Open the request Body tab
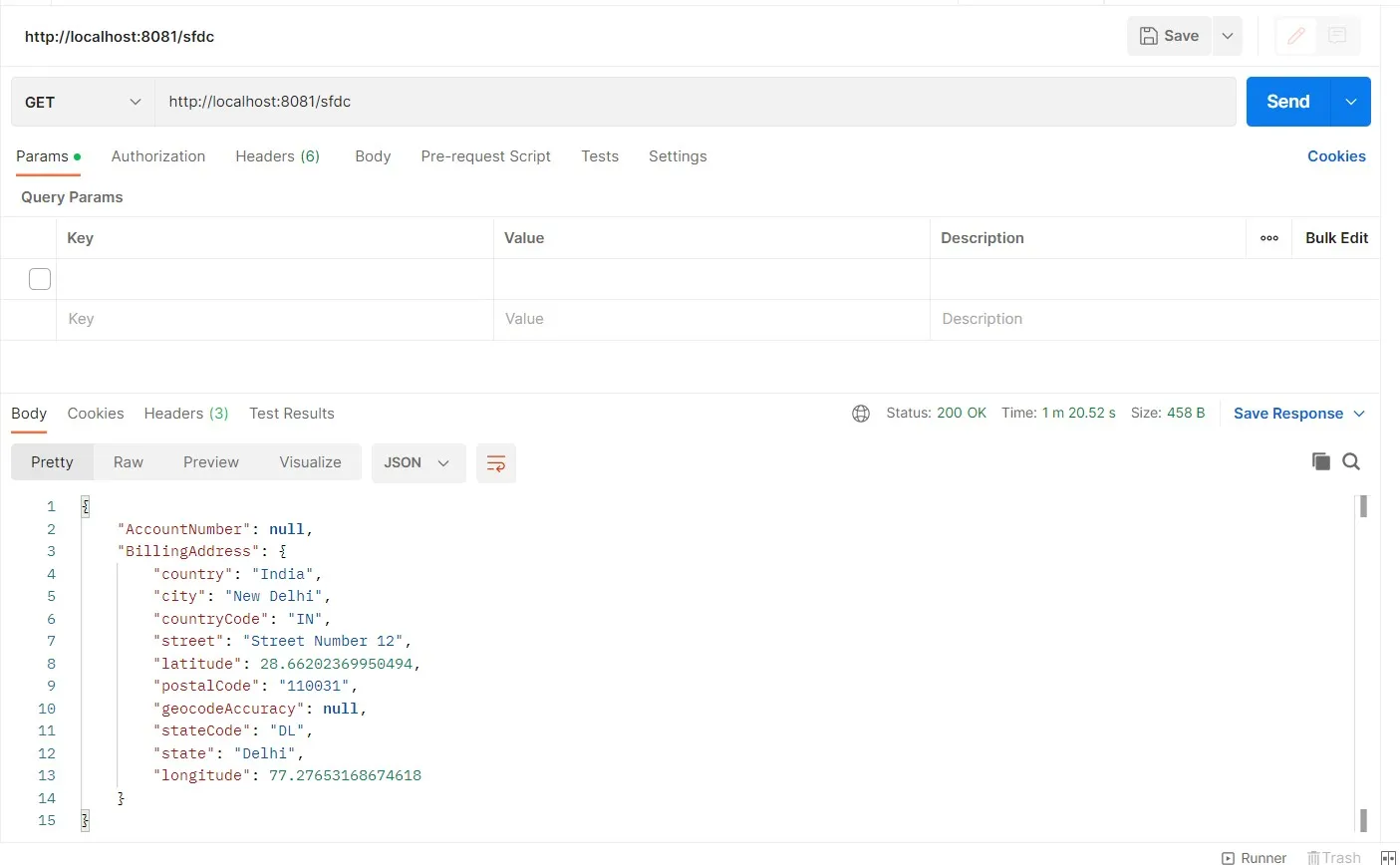Image resolution: width=1400 pixels, height=865 pixels. tap(373, 156)
